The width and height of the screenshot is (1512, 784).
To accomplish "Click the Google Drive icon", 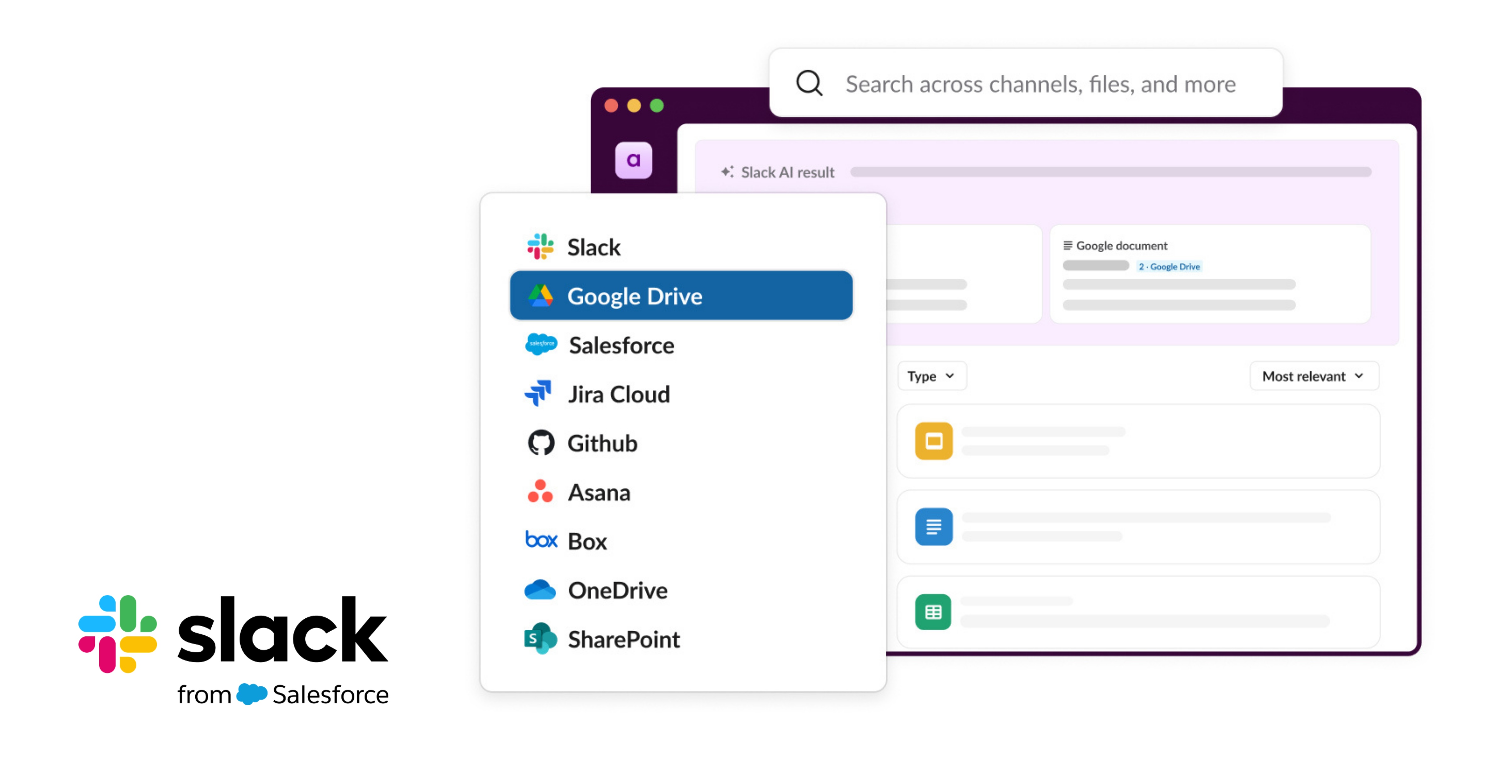I will (542, 295).
